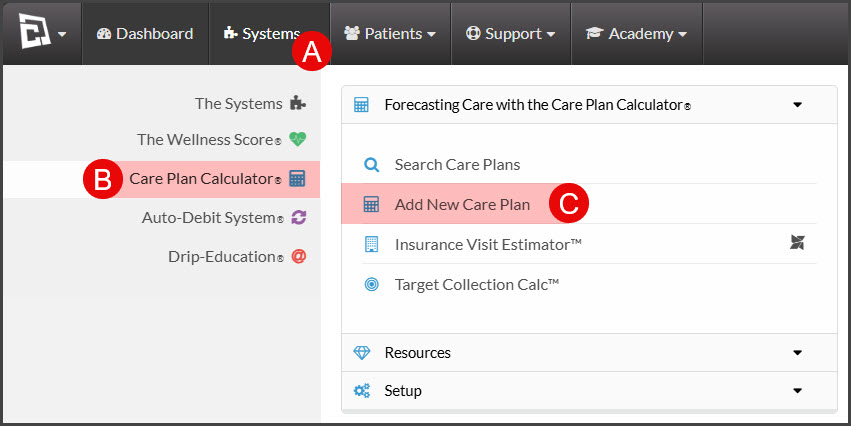The height and width of the screenshot is (426, 851).
Task: Click the target icon for Target Collection Calc
Action: pyautogui.click(x=372, y=284)
